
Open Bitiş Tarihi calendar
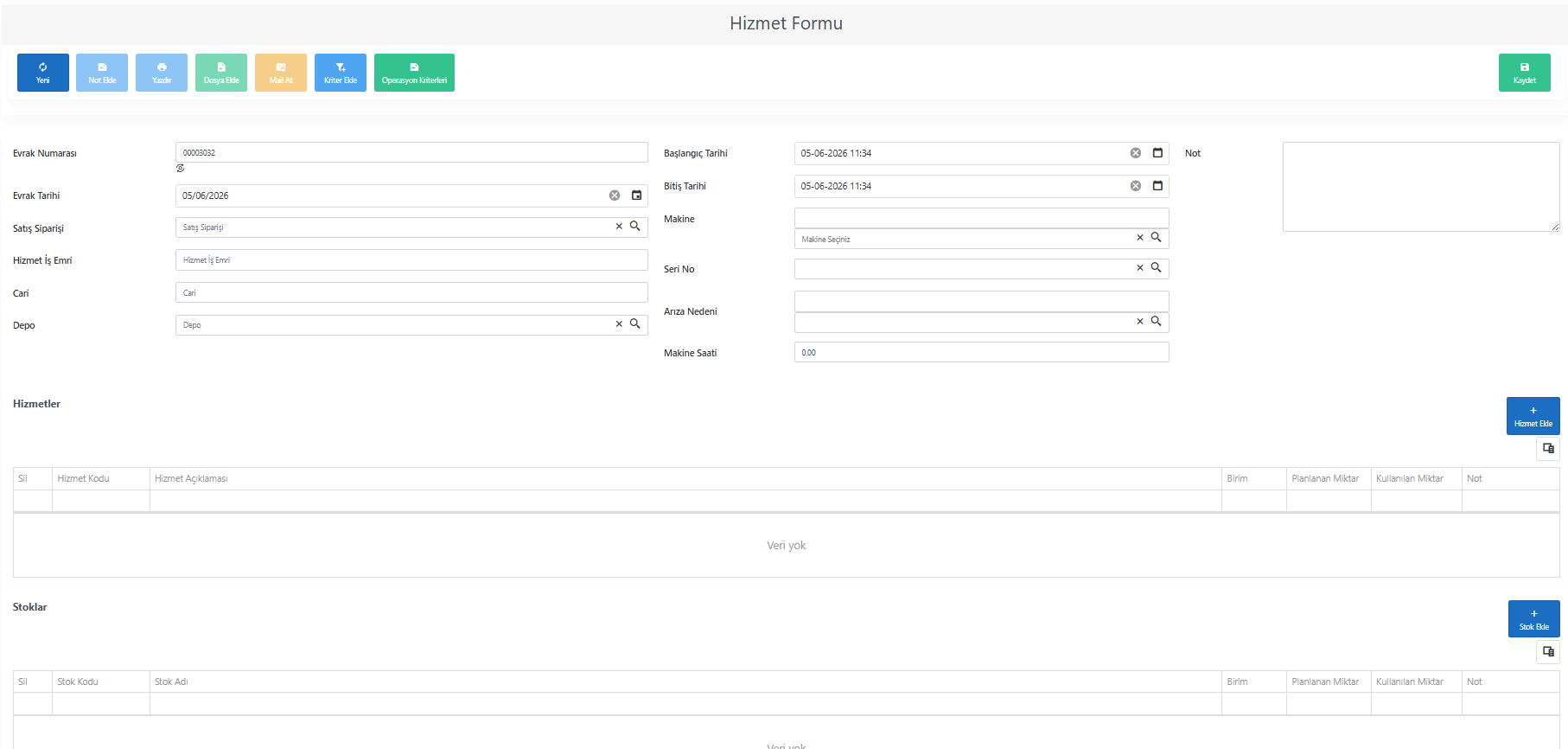[1158, 186]
